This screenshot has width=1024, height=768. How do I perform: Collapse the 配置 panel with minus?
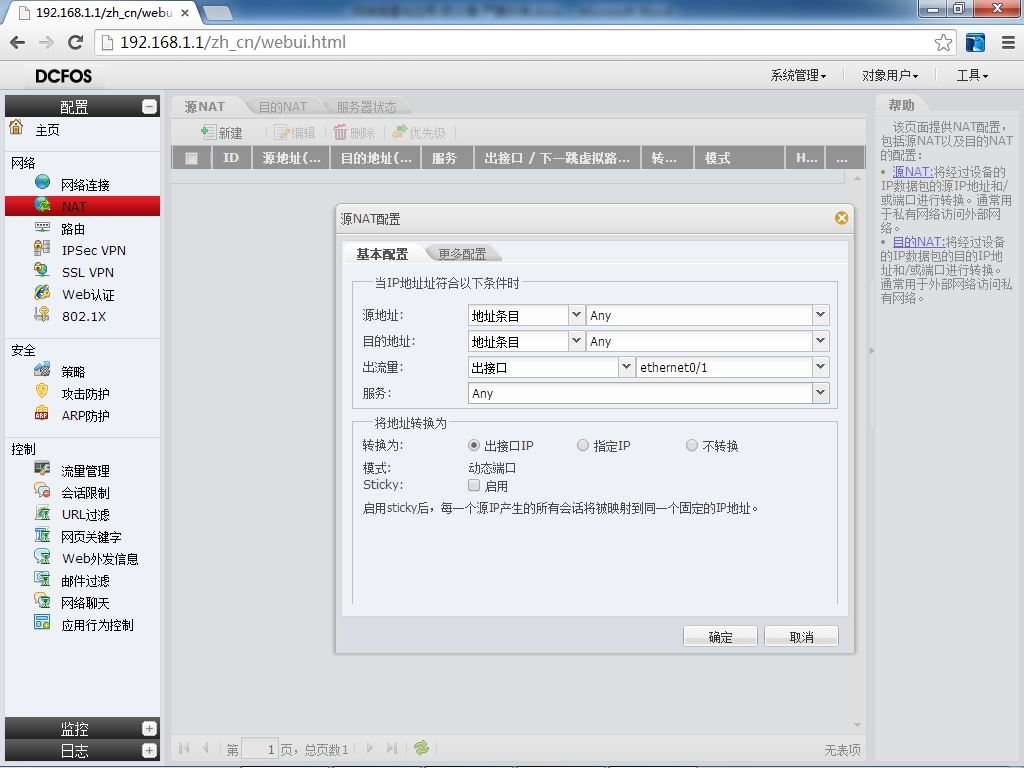pos(150,106)
